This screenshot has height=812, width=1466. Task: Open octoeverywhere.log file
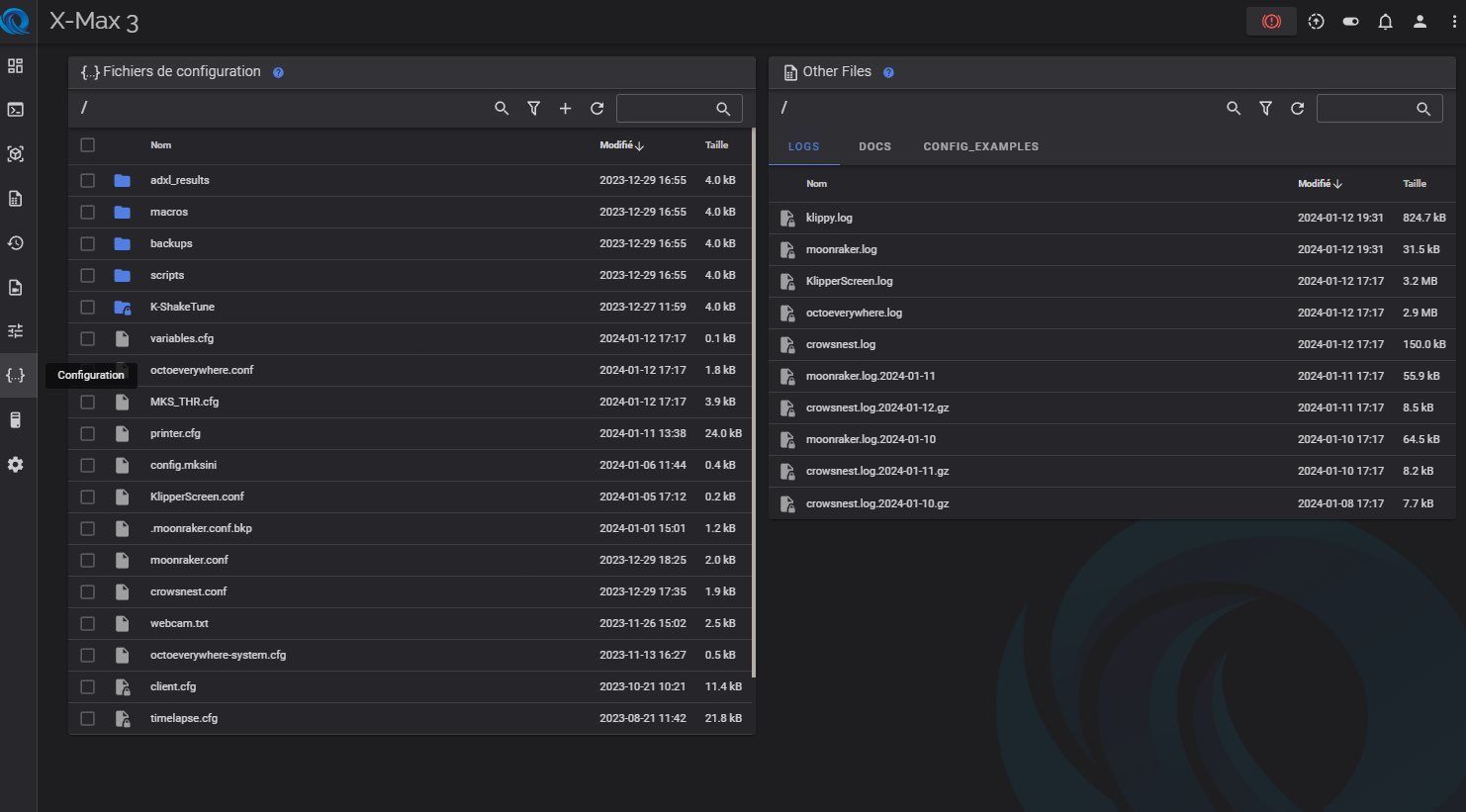[854, 313]
